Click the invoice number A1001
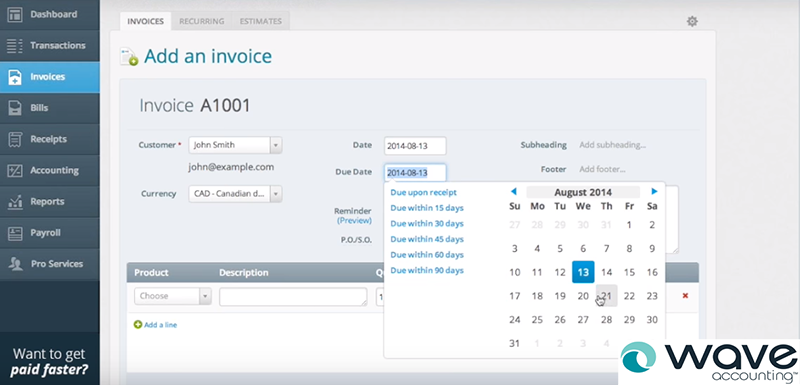Screen dimensions: 800x385 tap(225, 106)
